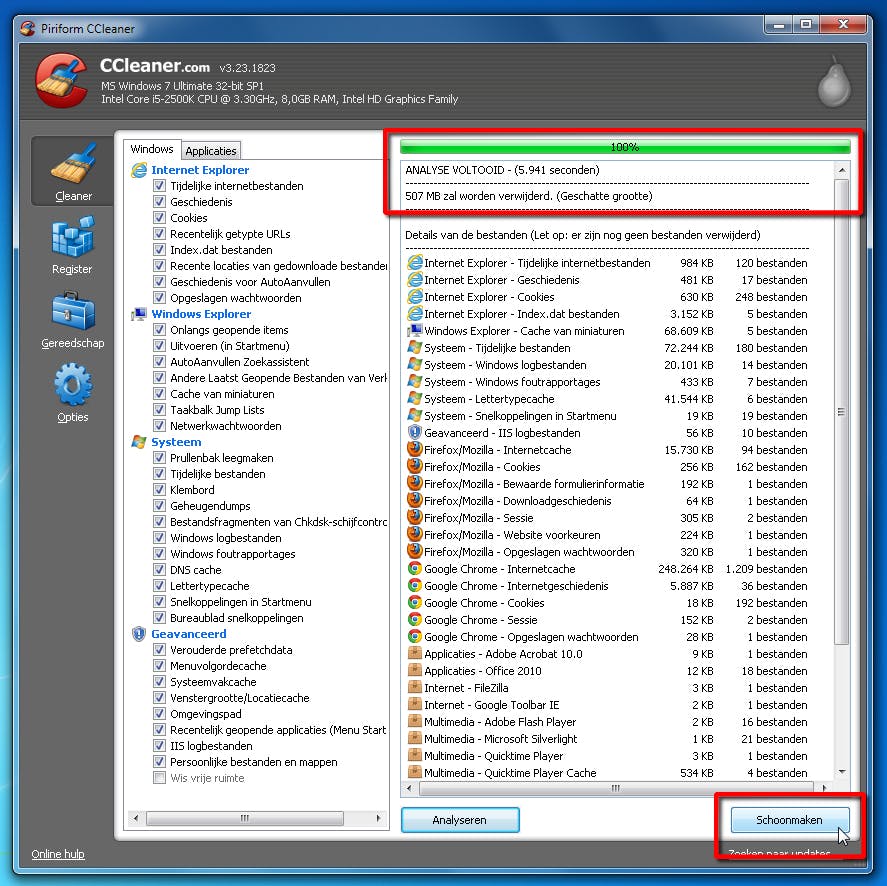Click the CCleaner logo in header
Viewport: 887px width, 886px height.
pos(62,80)
